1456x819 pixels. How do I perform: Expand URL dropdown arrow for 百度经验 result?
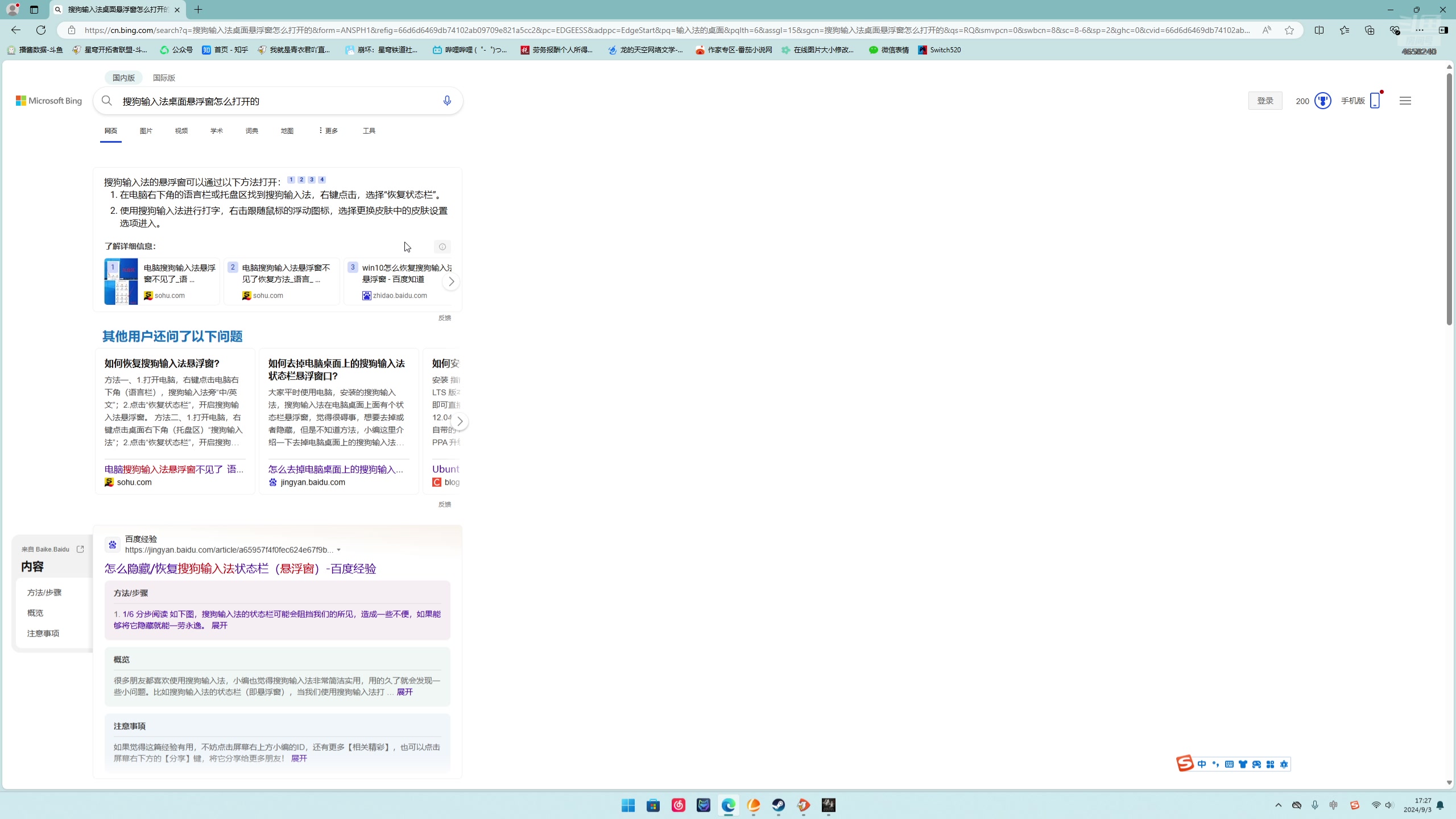pyautogui.click(x=338, y=550)
